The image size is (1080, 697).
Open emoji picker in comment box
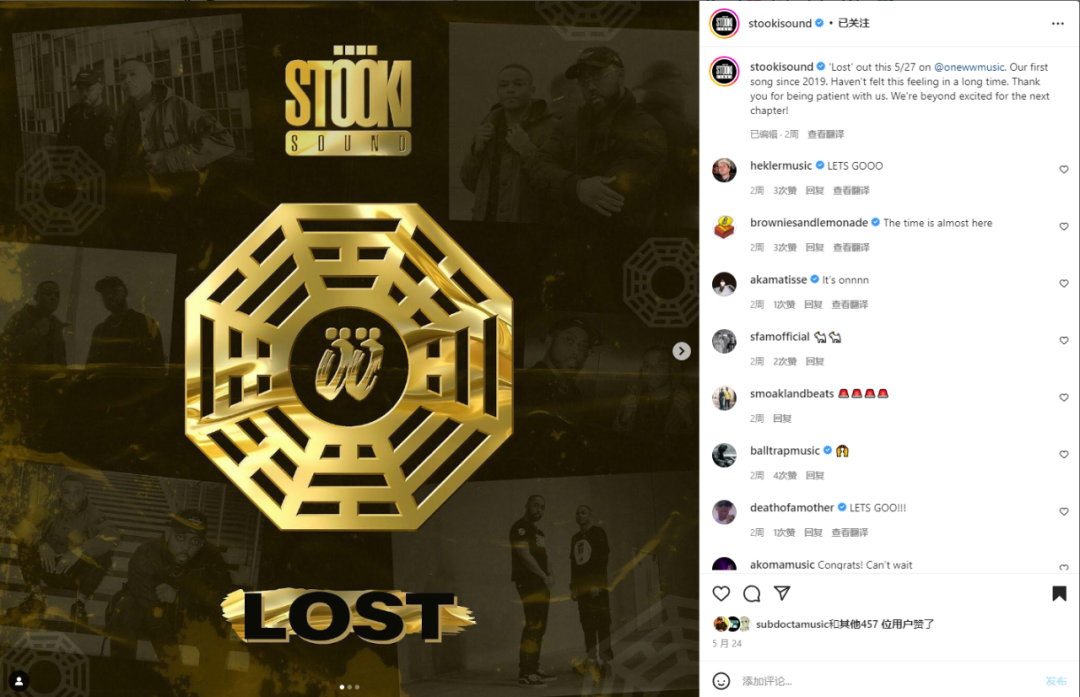coord(721,681)
